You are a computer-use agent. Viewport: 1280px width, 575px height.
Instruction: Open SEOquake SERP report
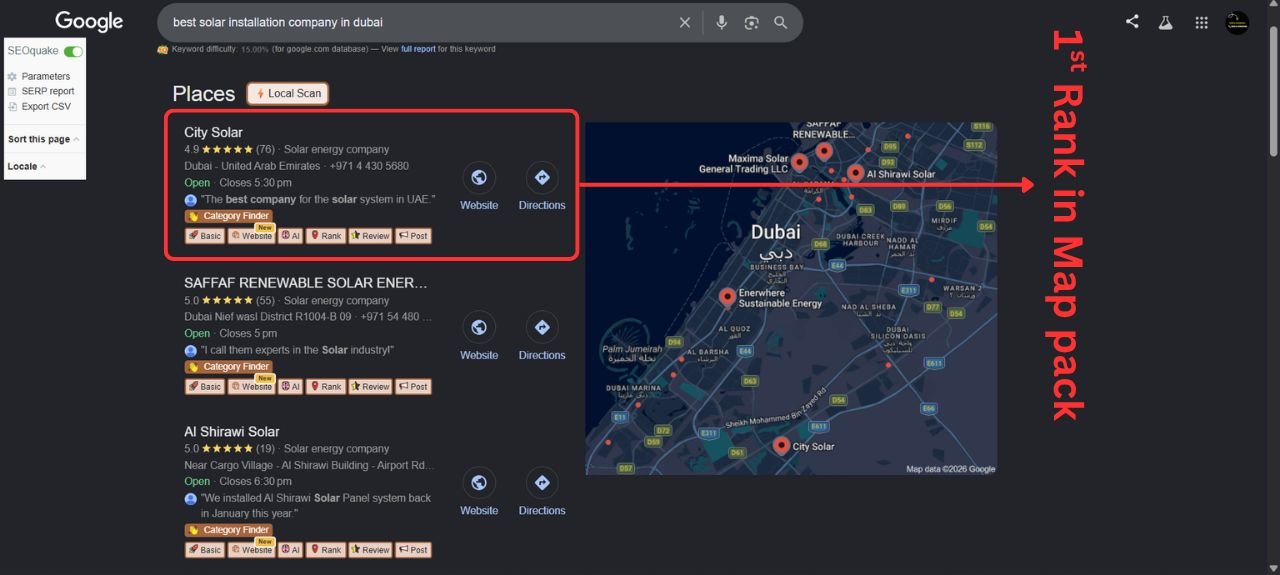pyautogui.click(x=48, y=91)
